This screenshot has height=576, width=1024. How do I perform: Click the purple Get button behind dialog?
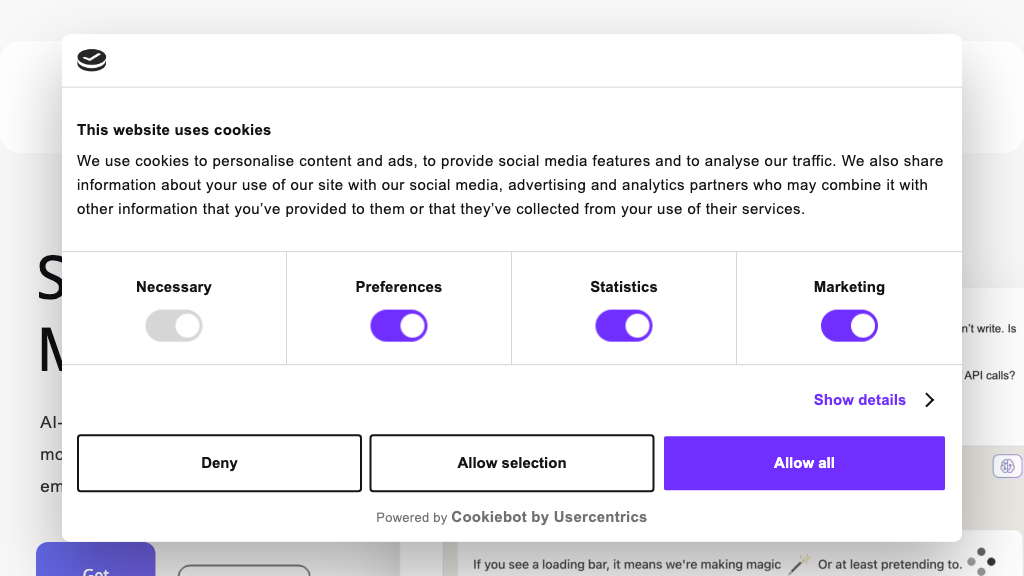point(96,562)
